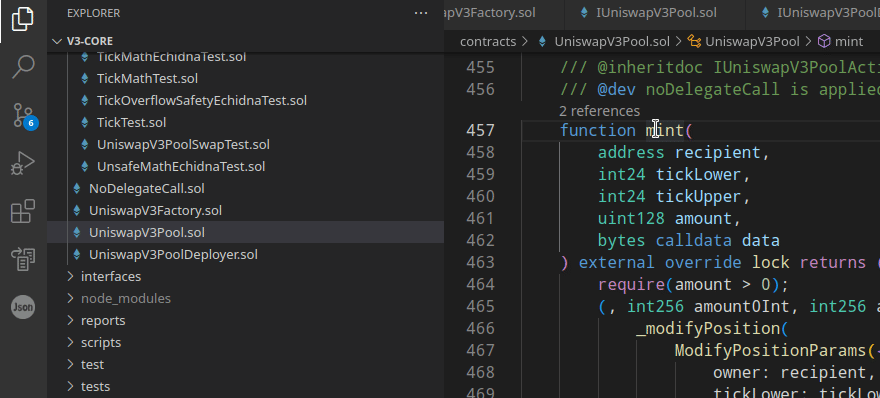Click the 2 references code lens
Screen dimensions: 880x398
pos(600,111)
